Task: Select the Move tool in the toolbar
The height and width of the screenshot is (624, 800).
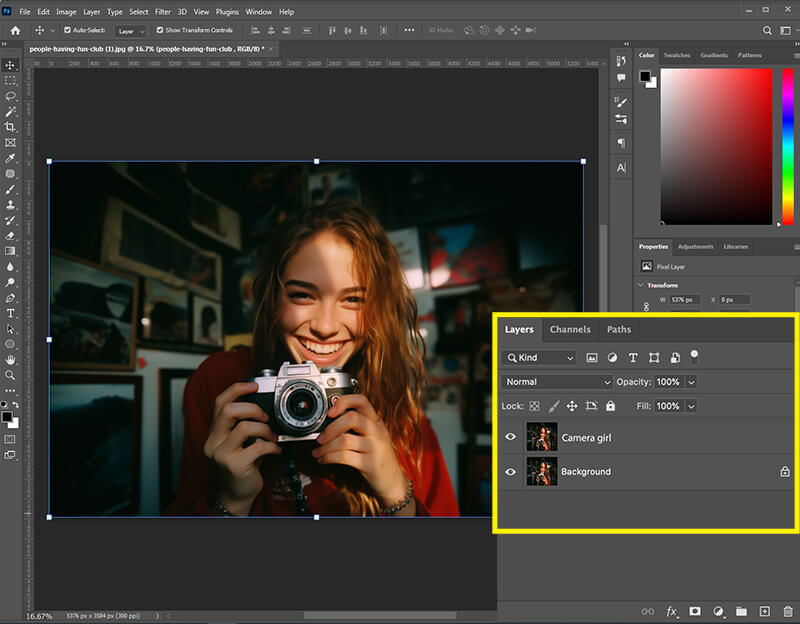Action: [x=10, y=65]
